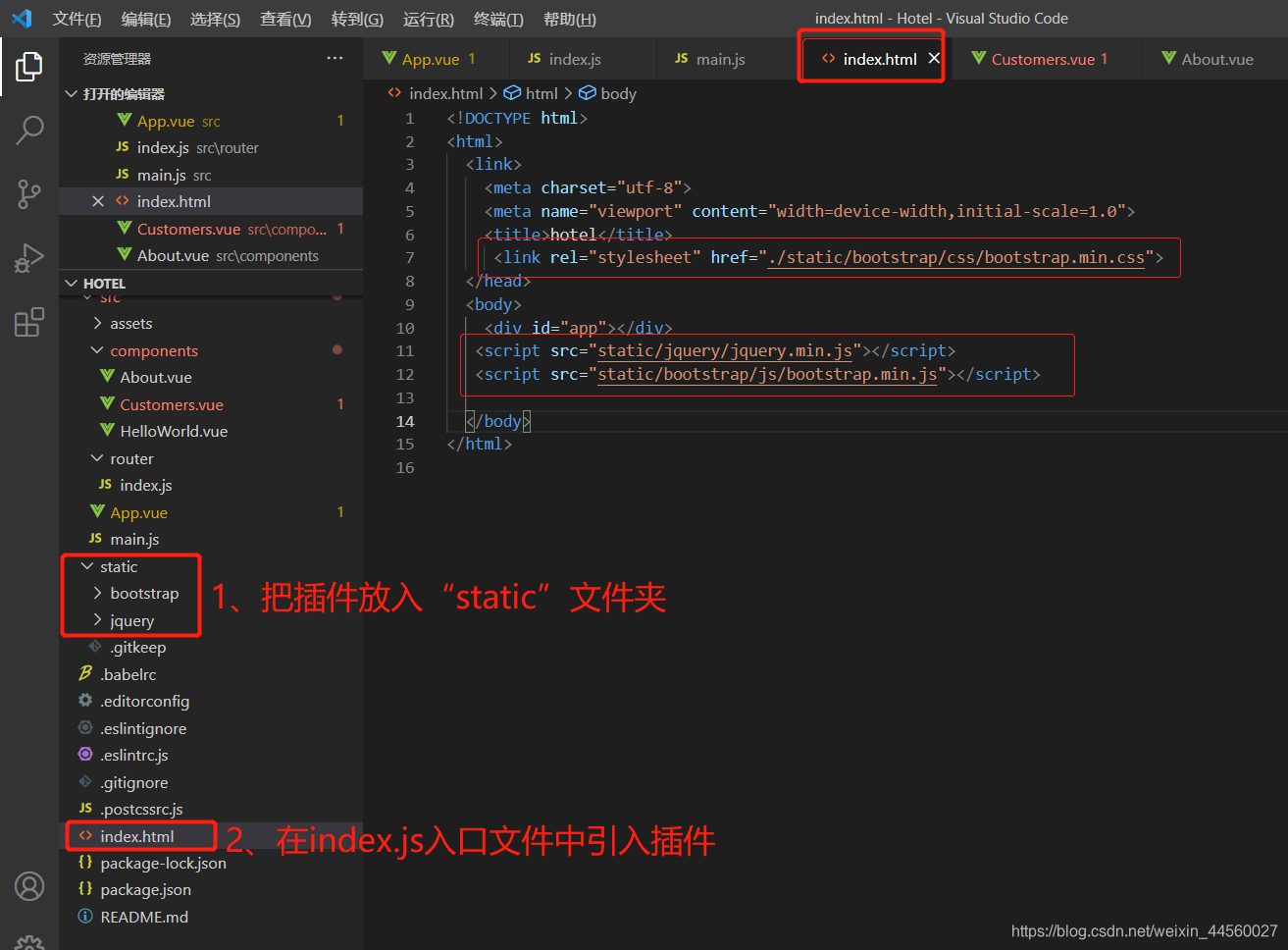The height and width of the screenshot is (950, 1288).
Task: Click line number 14 in gutter
Action: pyautogui.click(x=405, y=421)
